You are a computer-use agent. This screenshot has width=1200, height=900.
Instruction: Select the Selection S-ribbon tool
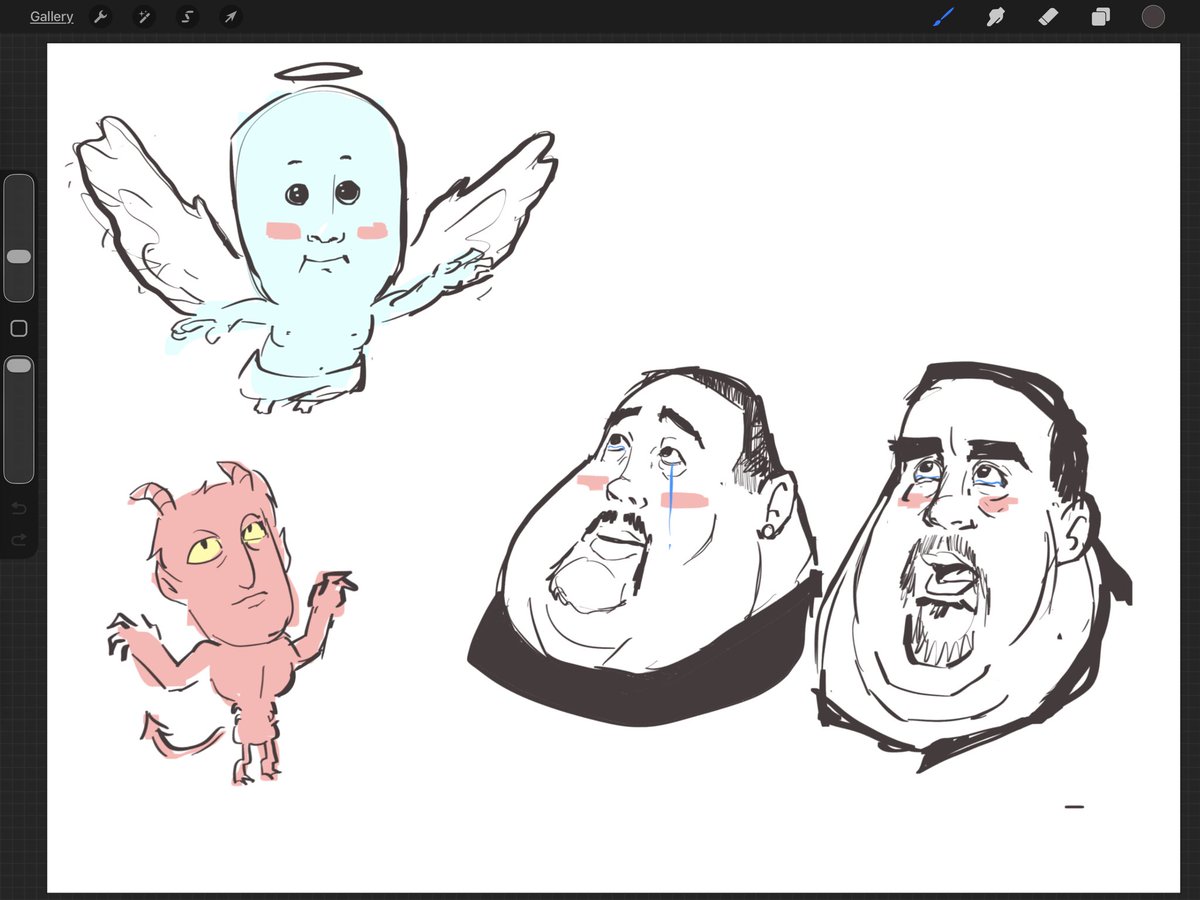tap(187, 16)
